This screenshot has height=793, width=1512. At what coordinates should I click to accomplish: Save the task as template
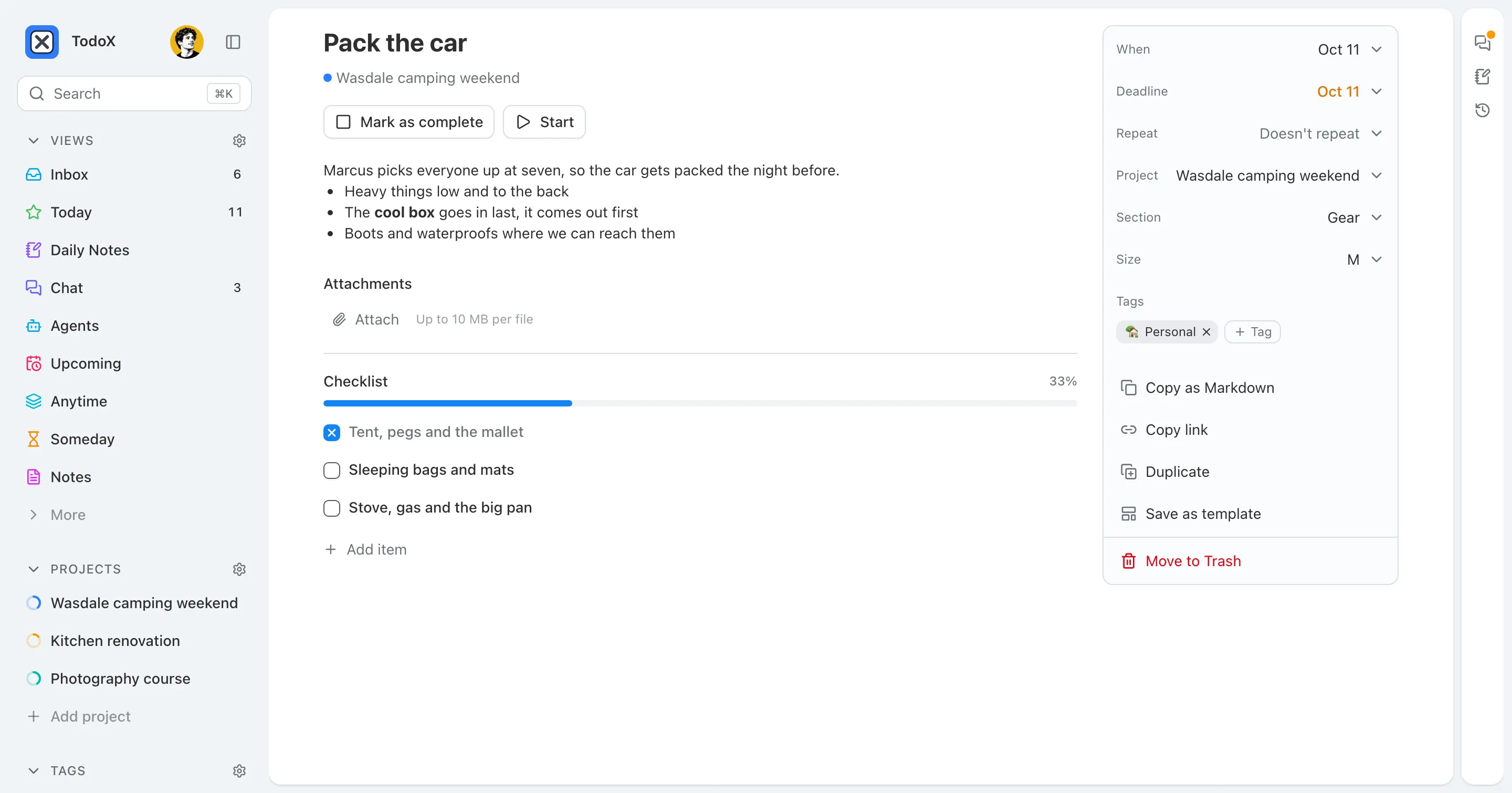[1191, 514]
